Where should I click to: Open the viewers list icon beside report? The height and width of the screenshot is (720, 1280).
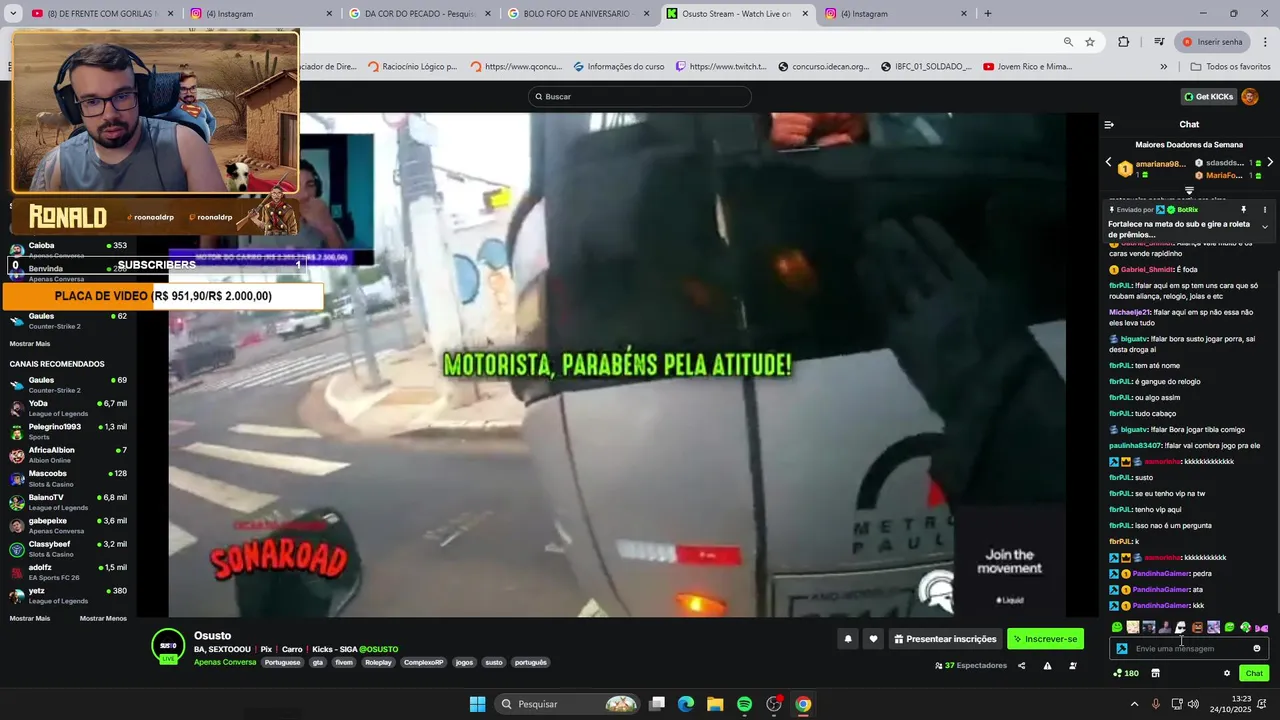coord(1073,666)
